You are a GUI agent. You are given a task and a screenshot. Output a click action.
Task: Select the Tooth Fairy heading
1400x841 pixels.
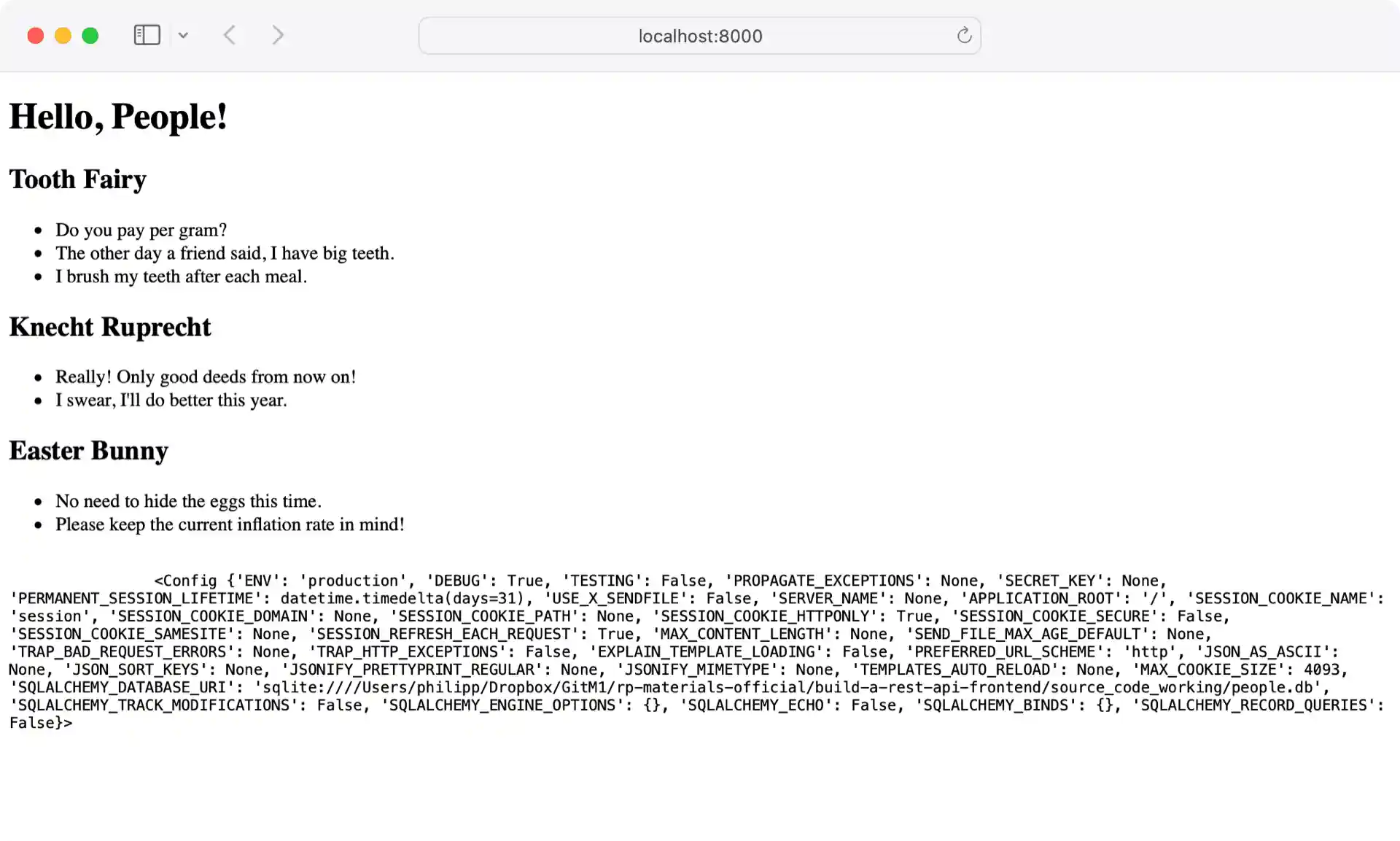tap(77, 179)
